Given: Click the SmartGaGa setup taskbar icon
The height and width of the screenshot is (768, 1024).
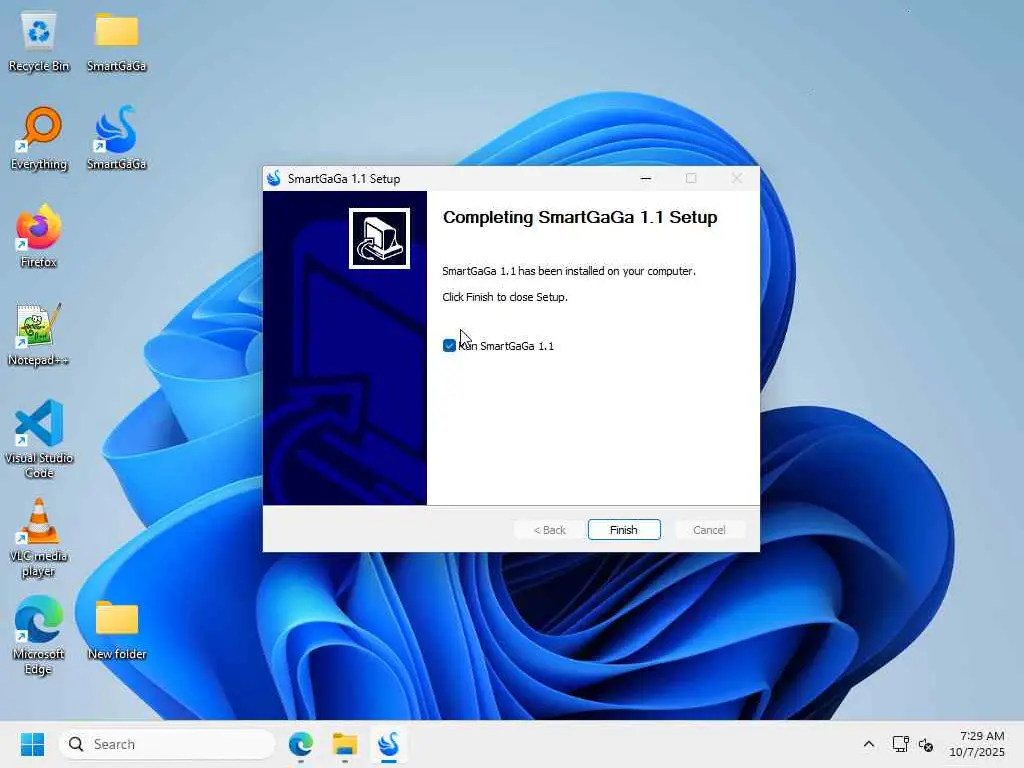Looking at the screenshot, I should point(389,744).
